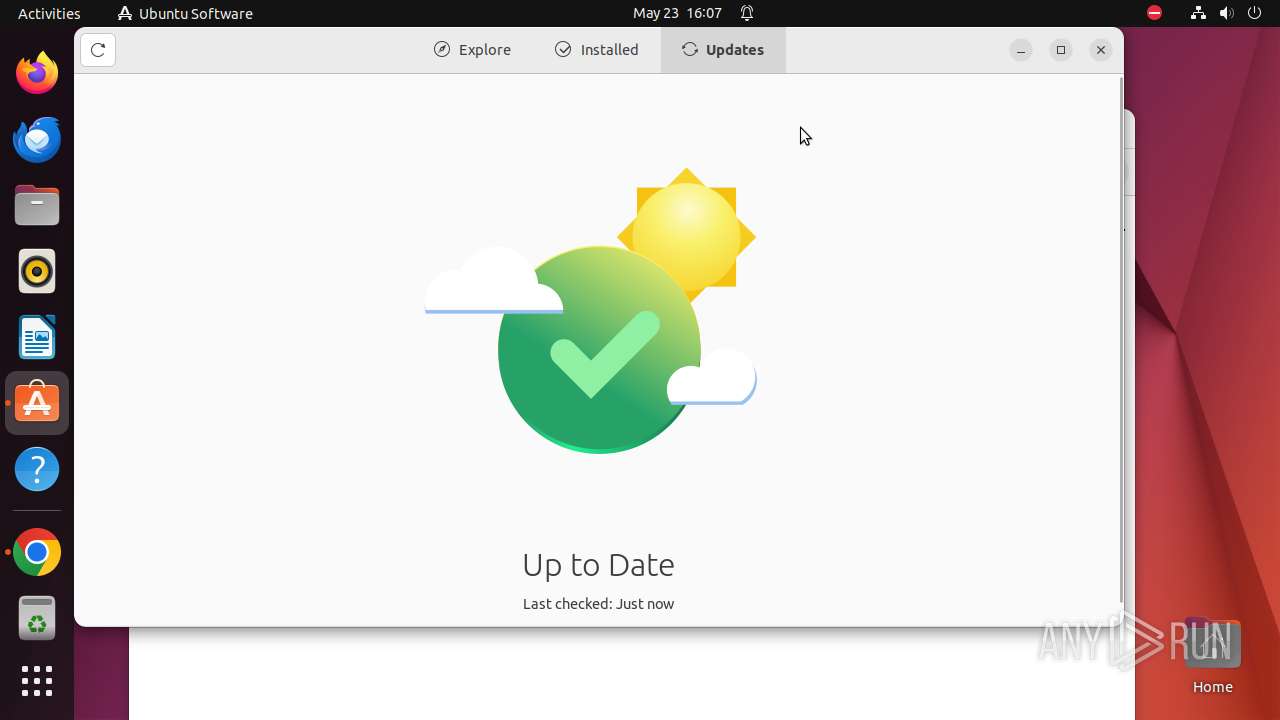Switch to the Explore tab
The height and width of the screenshot is (720, 1280).
click(472, 50)
